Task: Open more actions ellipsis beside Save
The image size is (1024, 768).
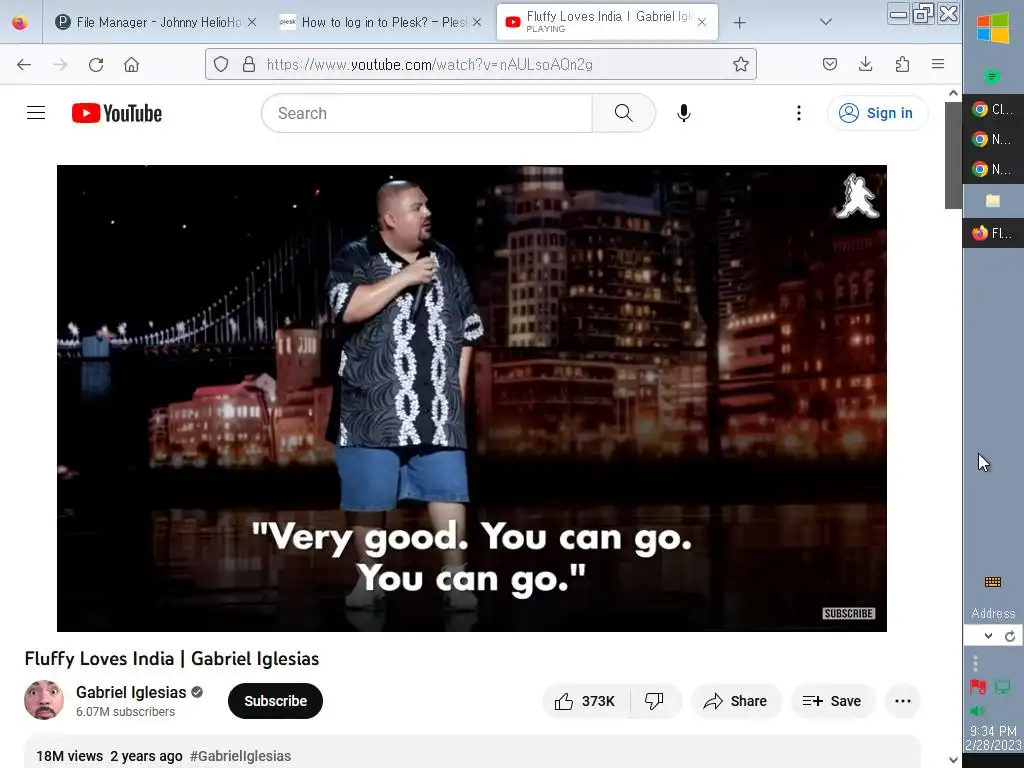Action: click(903, 701)
